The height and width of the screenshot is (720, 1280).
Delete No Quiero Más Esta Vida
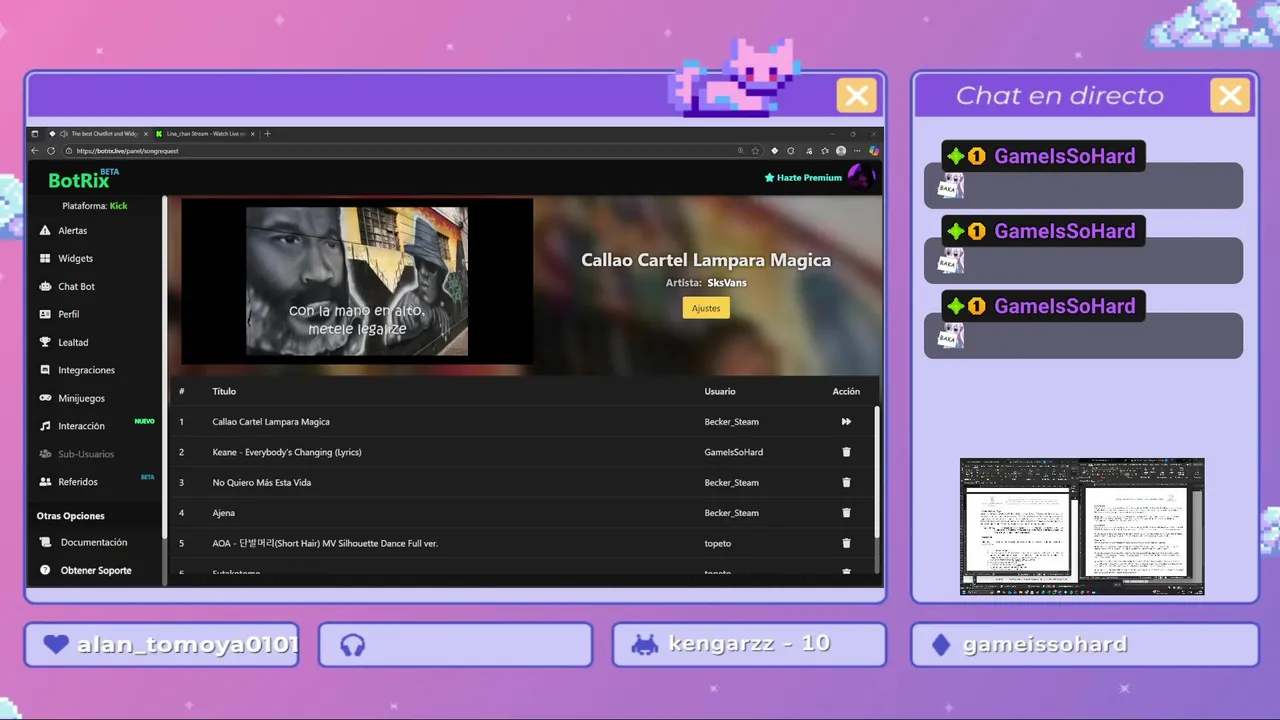pyautogui.click(x=846, y=482)
